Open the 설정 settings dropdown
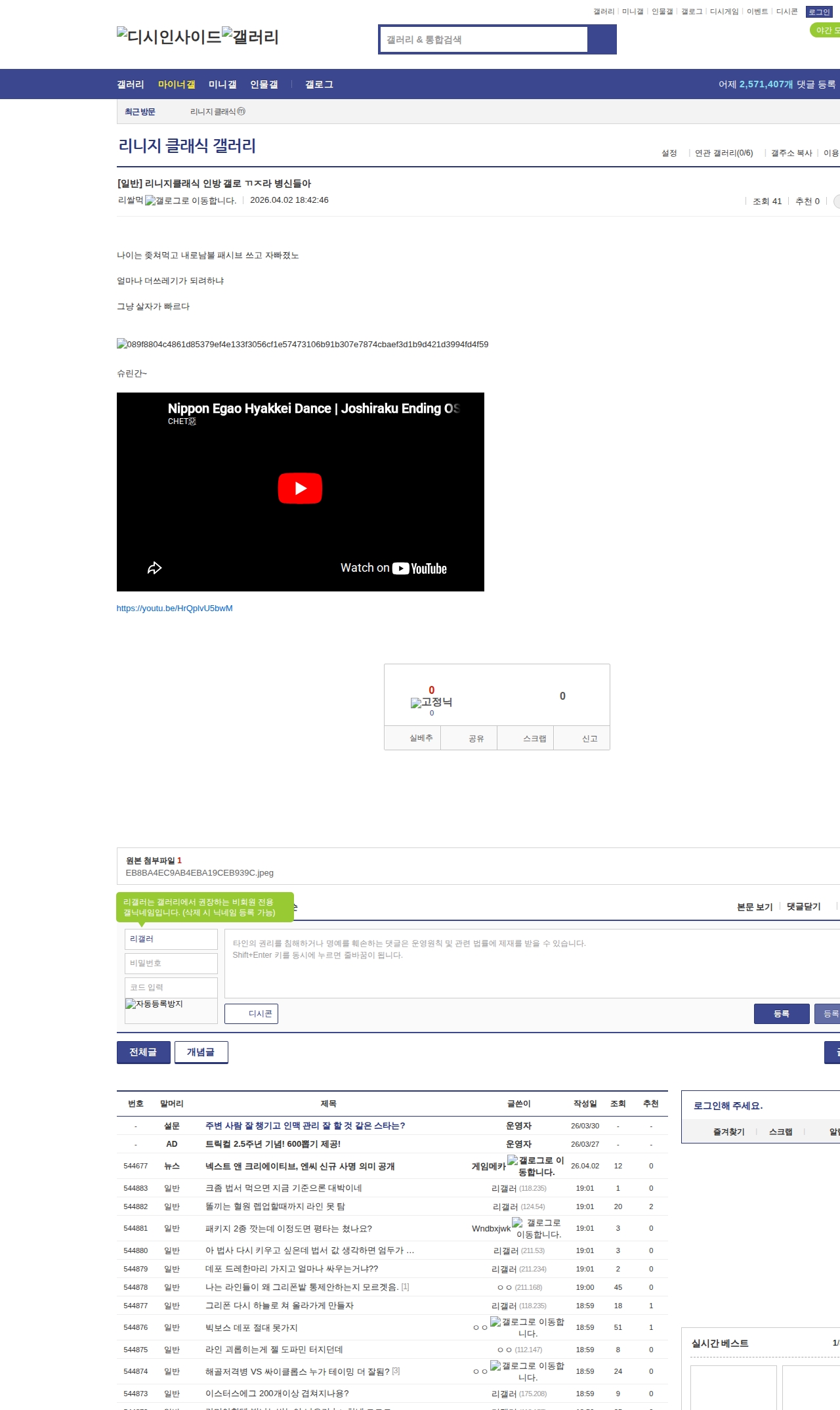 pos(669,153)
